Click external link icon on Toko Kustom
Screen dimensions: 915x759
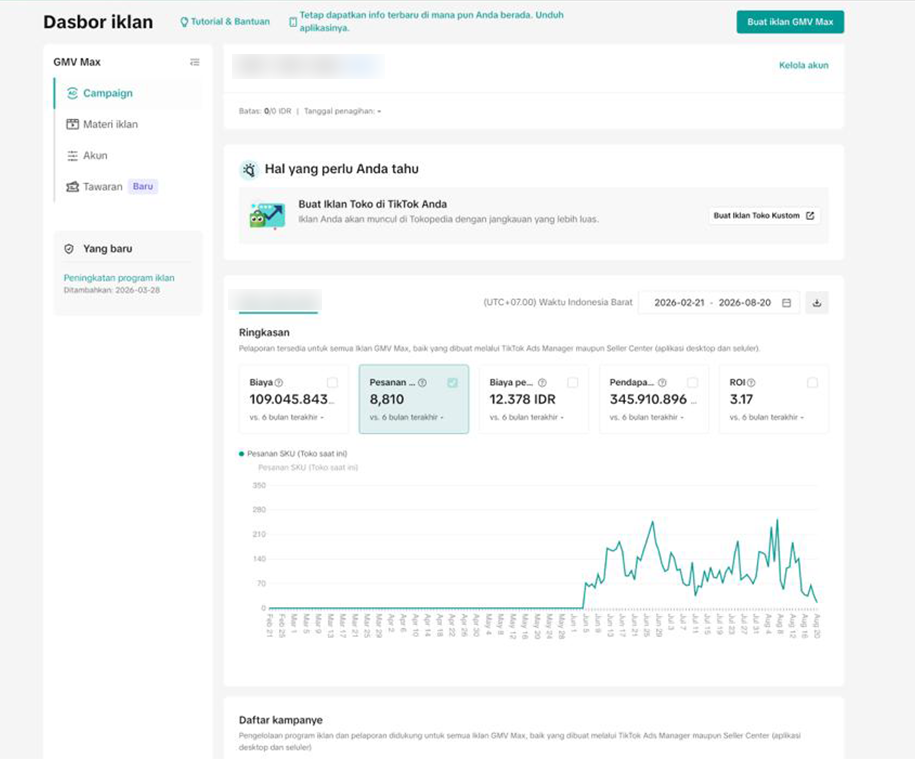[810, 216]
